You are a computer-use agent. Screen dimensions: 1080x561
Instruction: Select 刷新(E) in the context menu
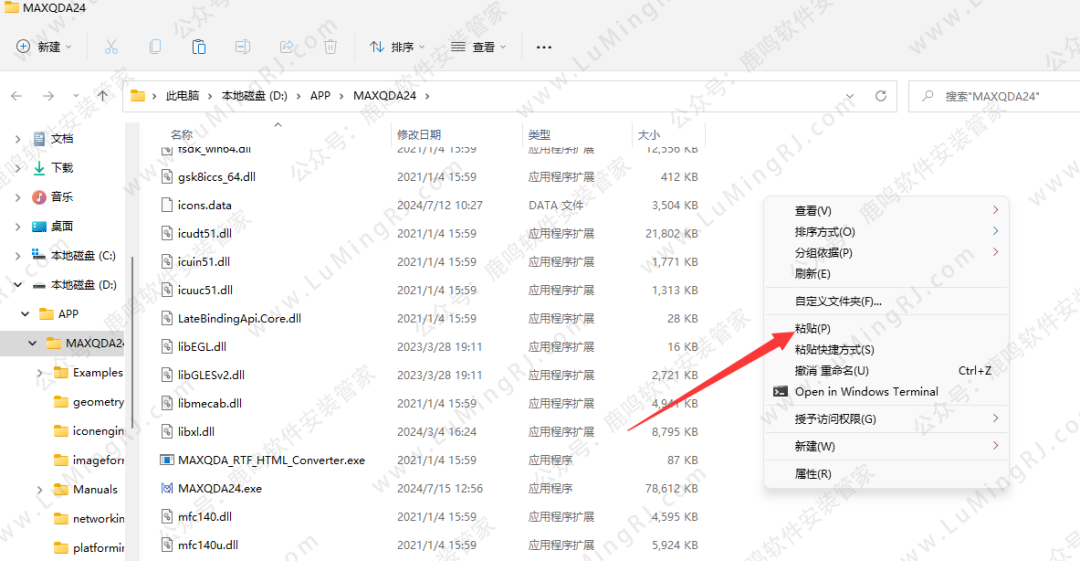tap(812, 273)
